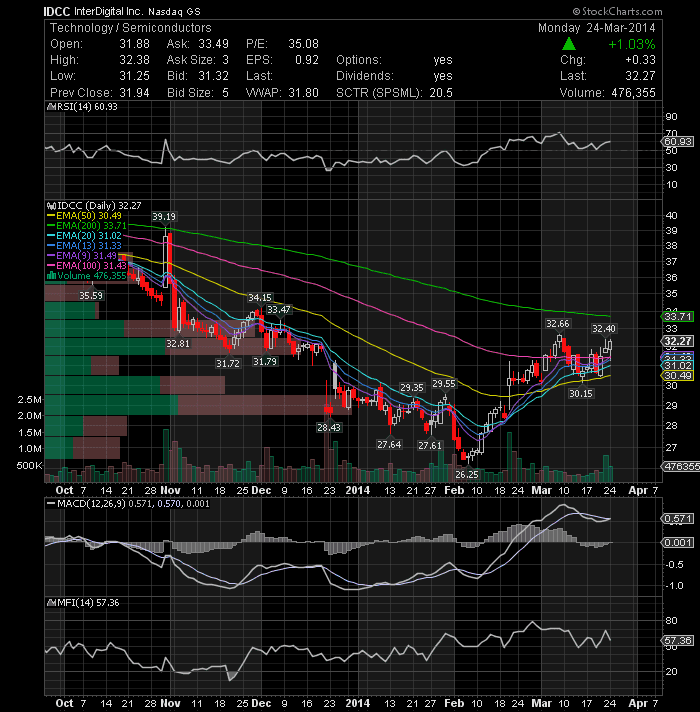Click the 'yes' value beside Dividends
Image resolution: width=700 pixels, height=712 pixels.
(443, 76)
